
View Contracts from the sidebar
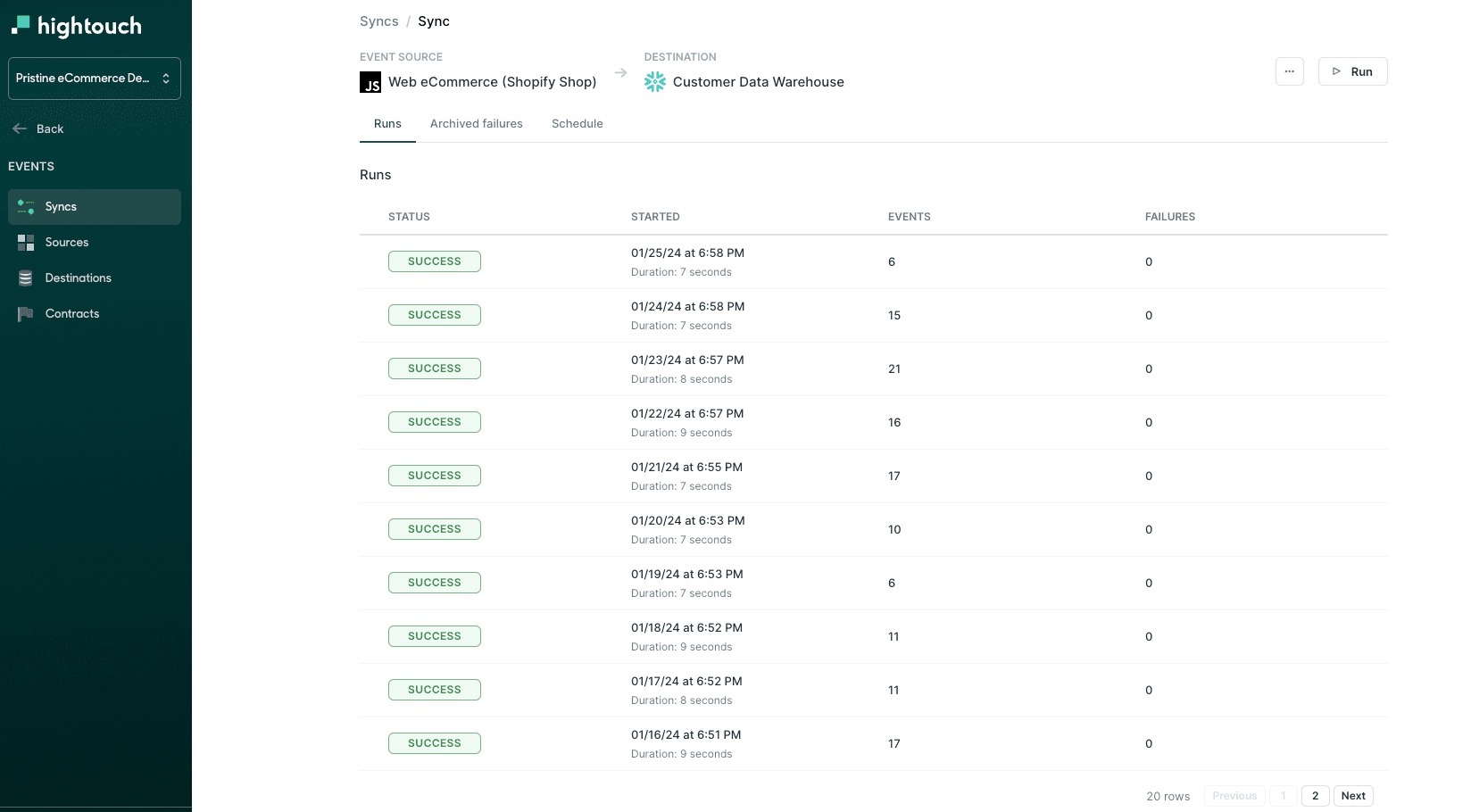point(72,313)
